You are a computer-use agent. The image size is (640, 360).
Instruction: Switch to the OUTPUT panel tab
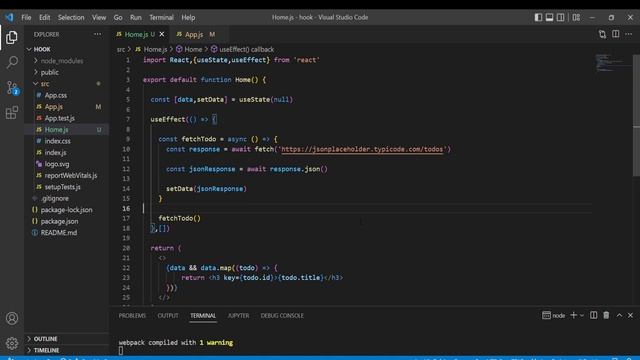(168, 316)
